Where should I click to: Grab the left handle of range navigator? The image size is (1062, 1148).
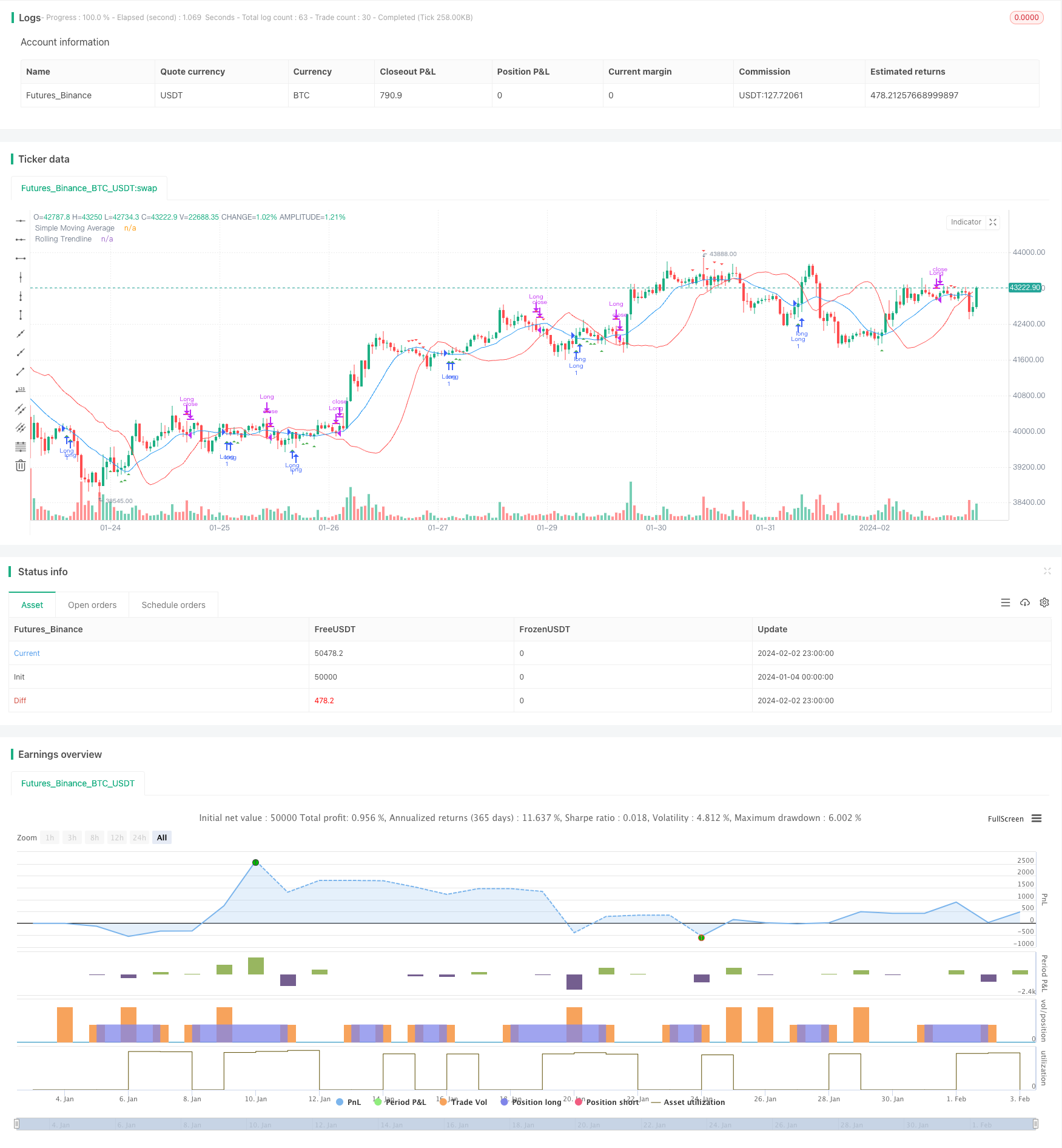pos(17,1124)
